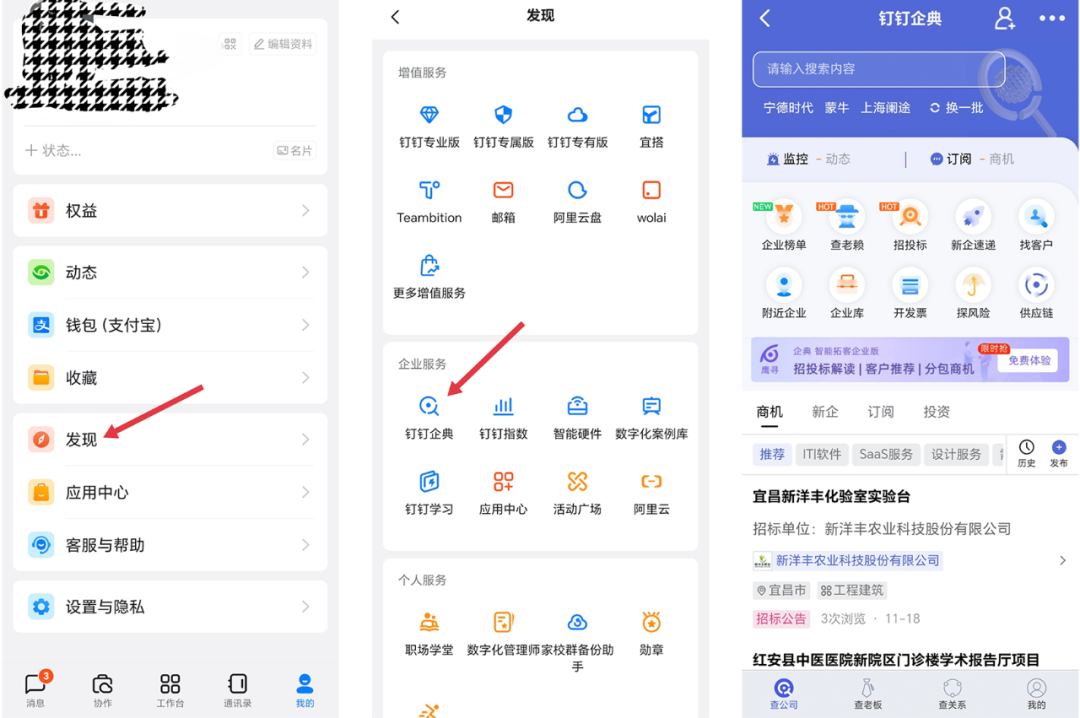Open the 权益 menu row
Viewport: 1080px width, 718px height.
(x=170, y=211)
